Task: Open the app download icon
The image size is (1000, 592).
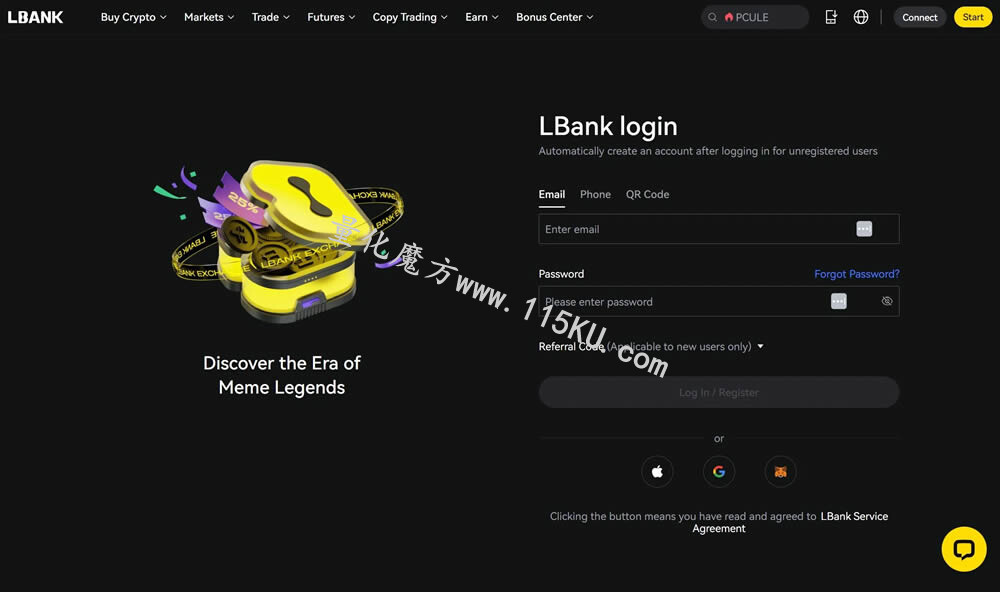Action: coord(831,17)
